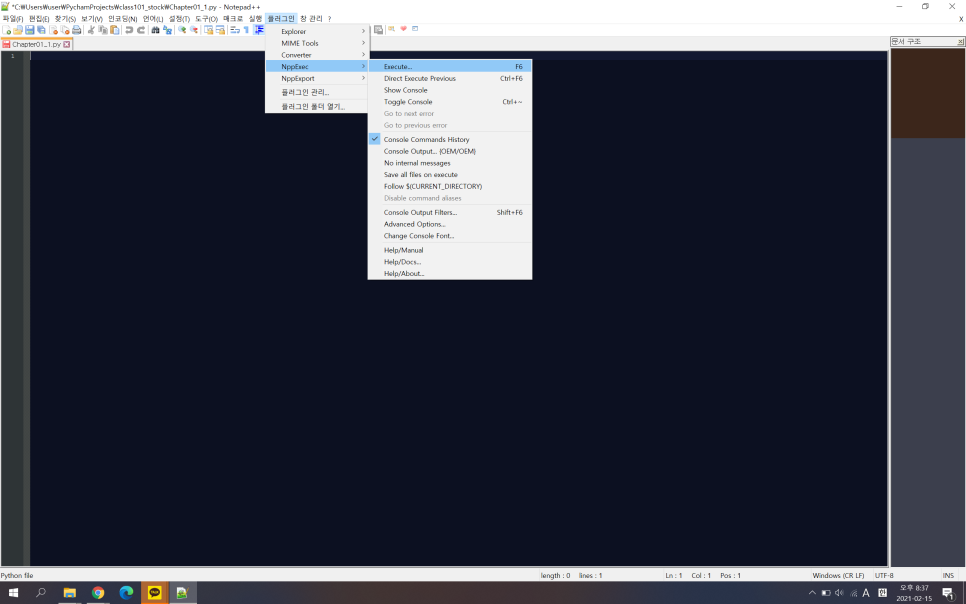Click the taskbar clock showing 오후 8:37
Screen dimensions: 966x604
point(914,593)
